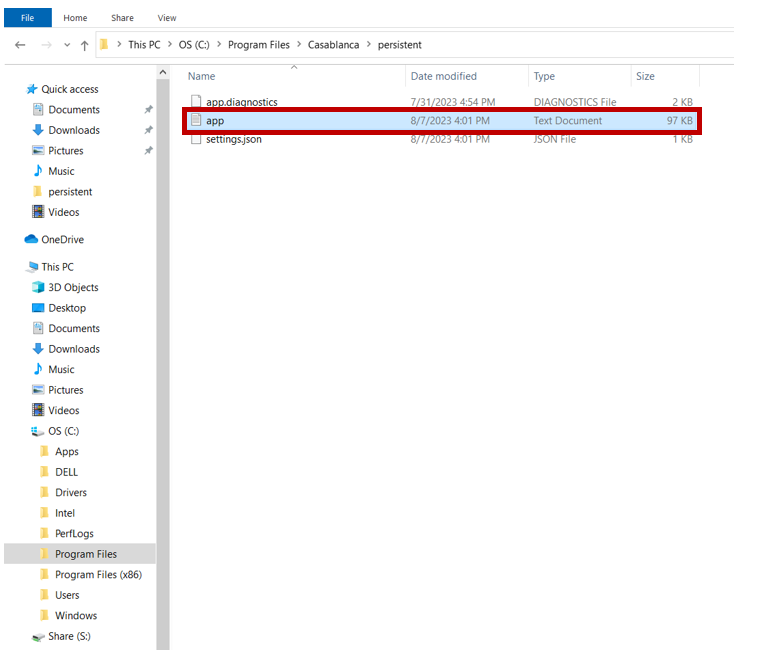Sort files by the Size column
The width and height of the screenshot is (776, 653).
645,76
